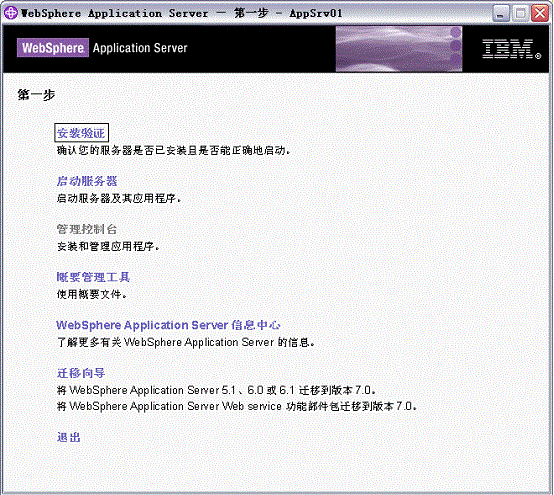
Task: Click the 第一步 page heading
Action: pos(36,95)
